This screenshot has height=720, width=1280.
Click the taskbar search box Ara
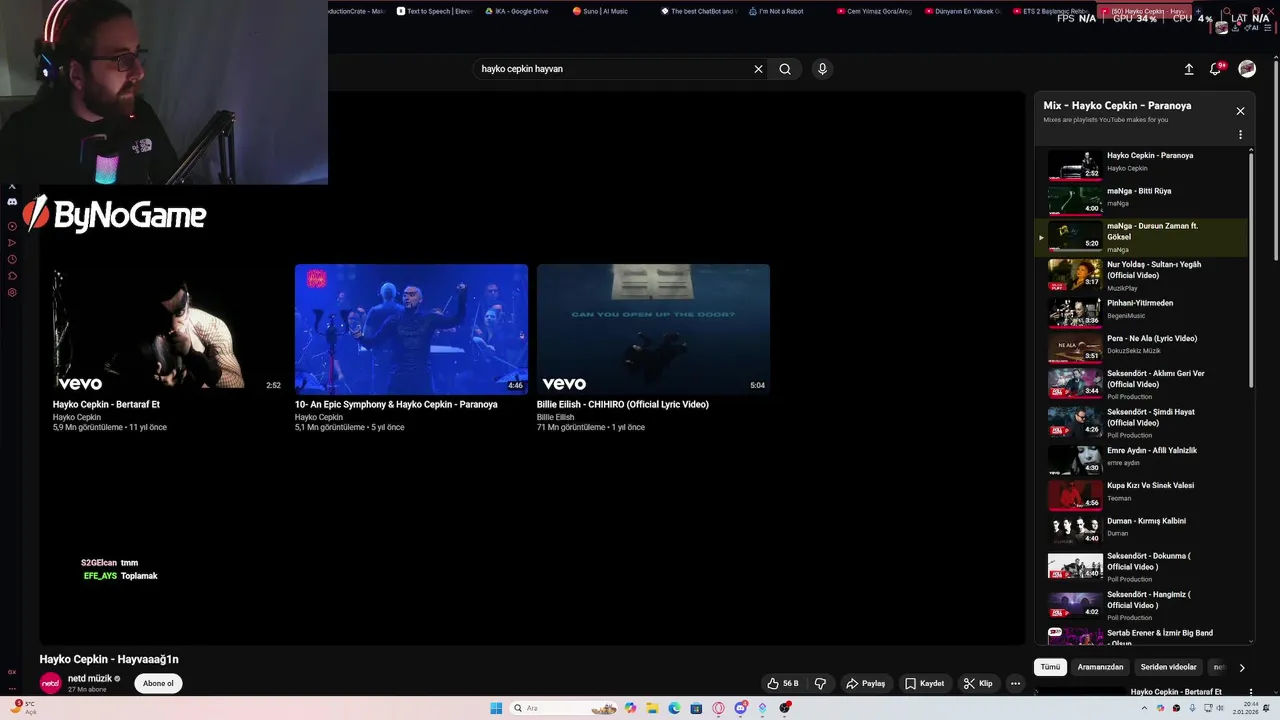(563, 708)
